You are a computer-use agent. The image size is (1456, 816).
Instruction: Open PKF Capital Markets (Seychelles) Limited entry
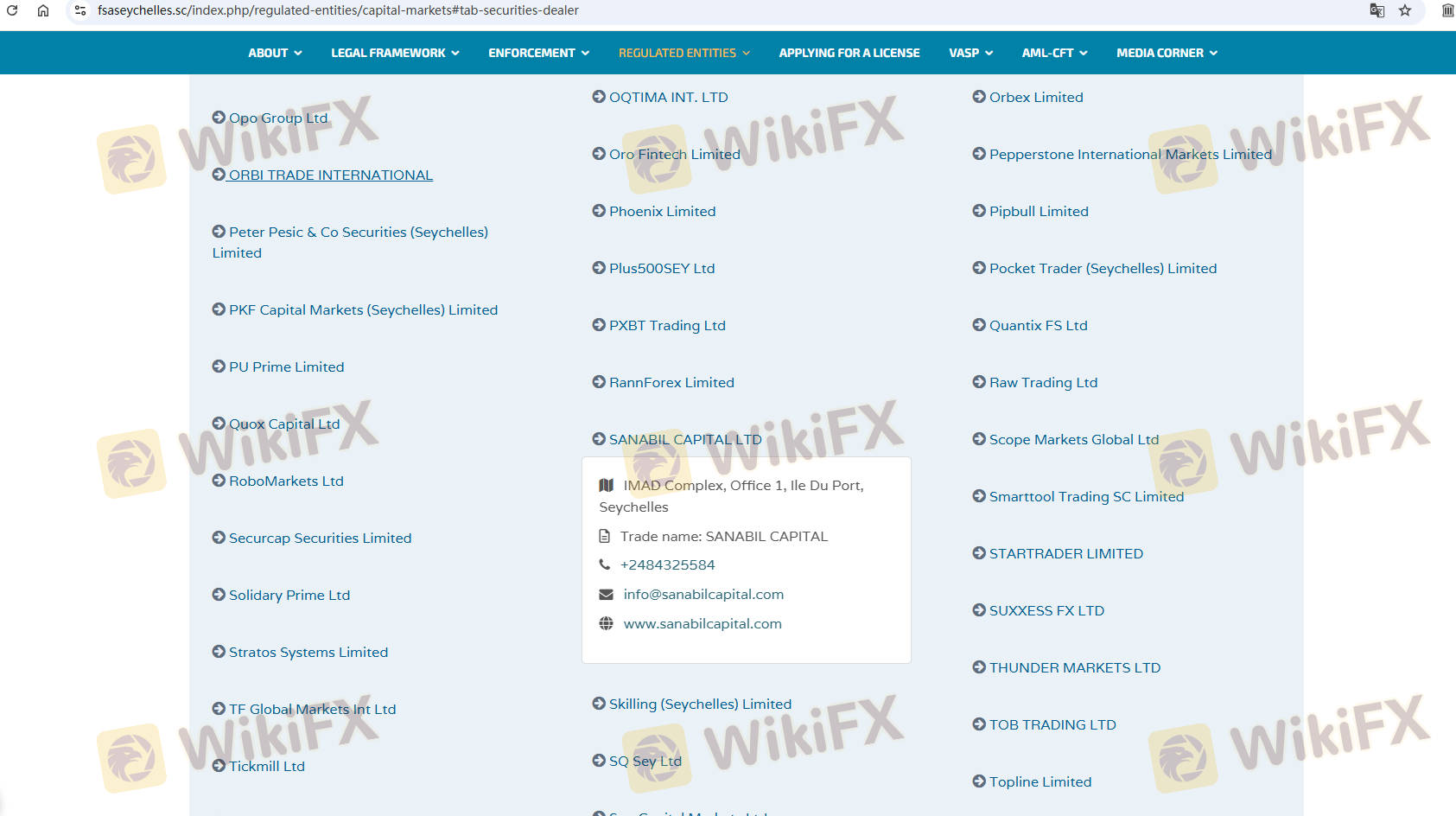[x=355, y=309]
